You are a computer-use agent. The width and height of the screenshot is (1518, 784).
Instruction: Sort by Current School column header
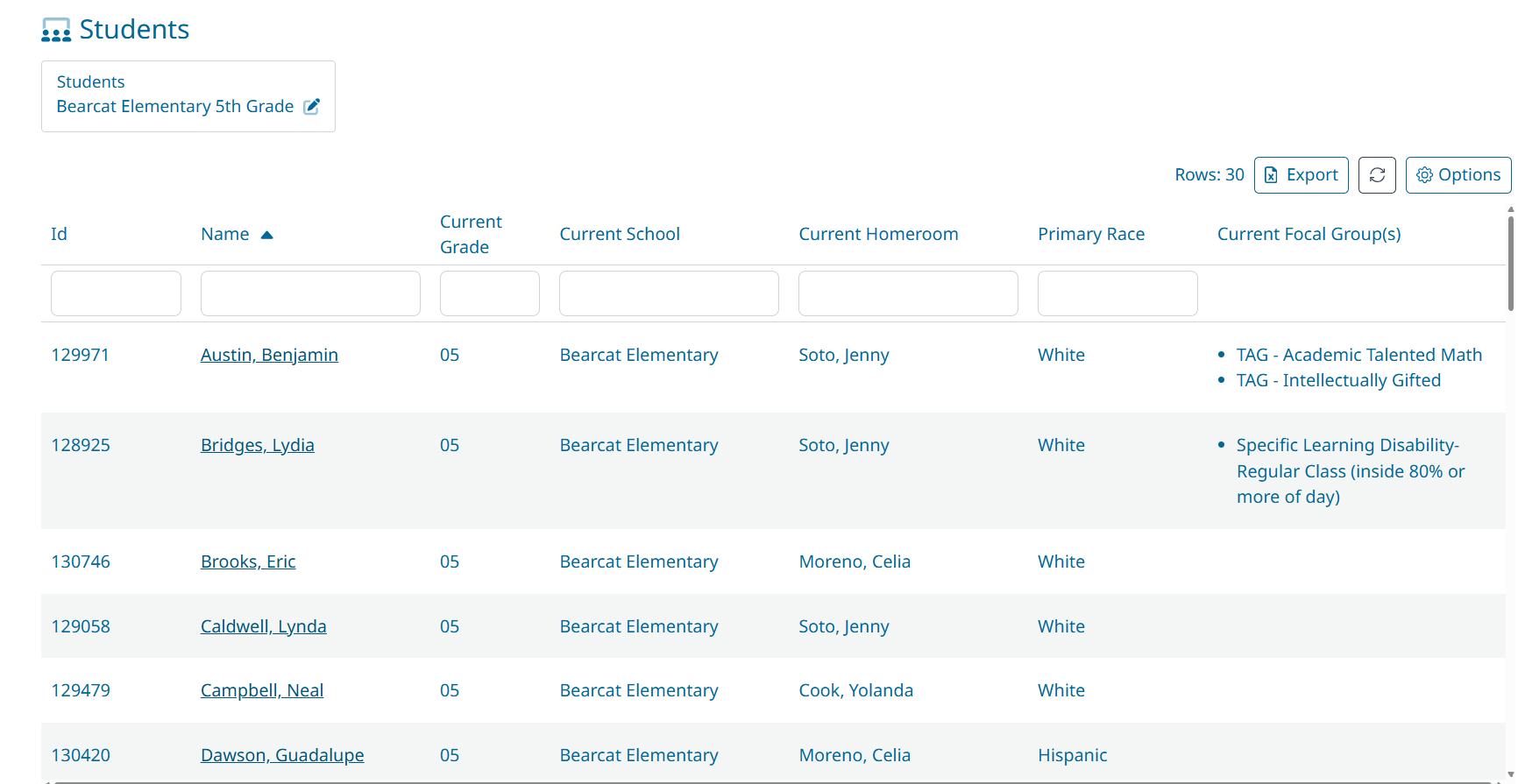click(x=619, y=234)
